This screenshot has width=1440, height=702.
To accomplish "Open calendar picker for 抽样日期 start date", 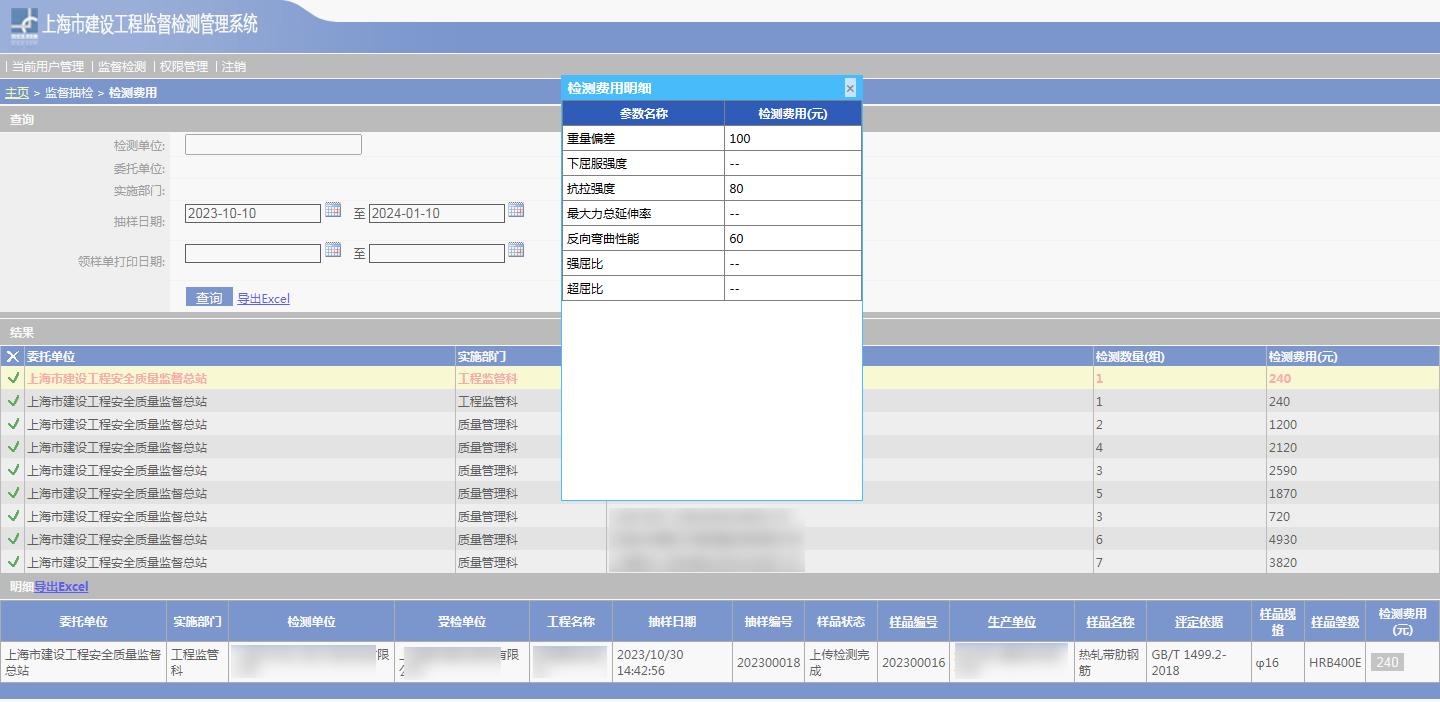I will (x=333, y=210).
